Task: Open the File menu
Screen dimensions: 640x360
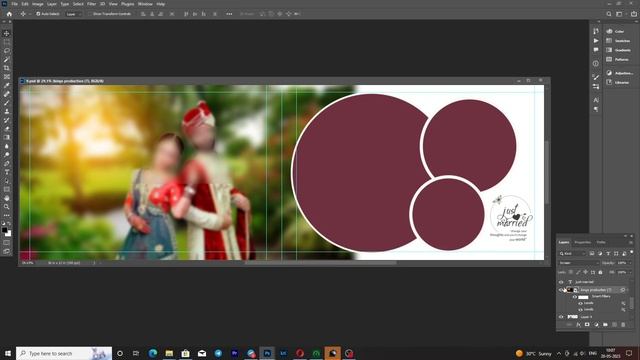Action: point(14,4)
